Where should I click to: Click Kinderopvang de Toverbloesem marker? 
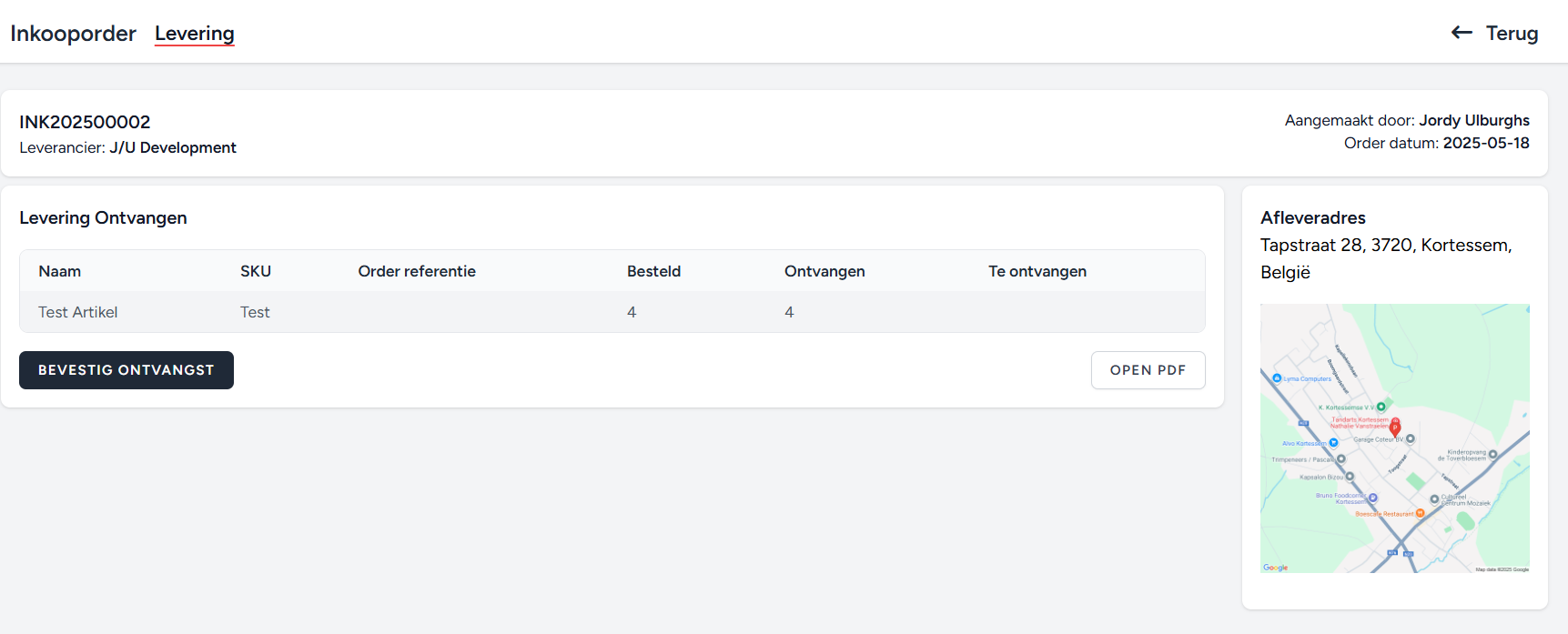(x=1492, y=454)
